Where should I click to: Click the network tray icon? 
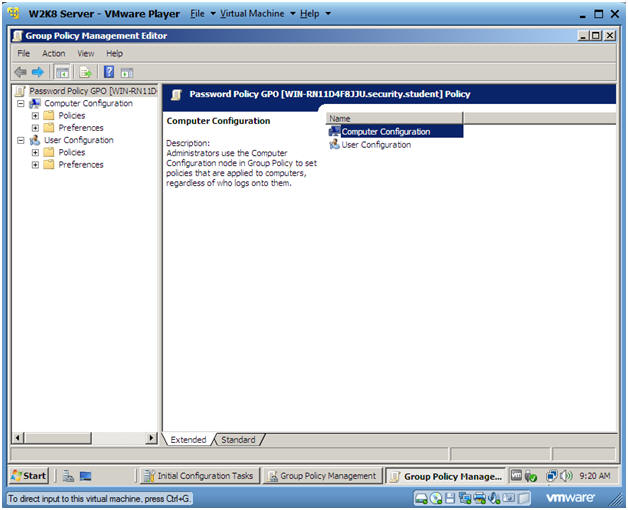(552, 476)
